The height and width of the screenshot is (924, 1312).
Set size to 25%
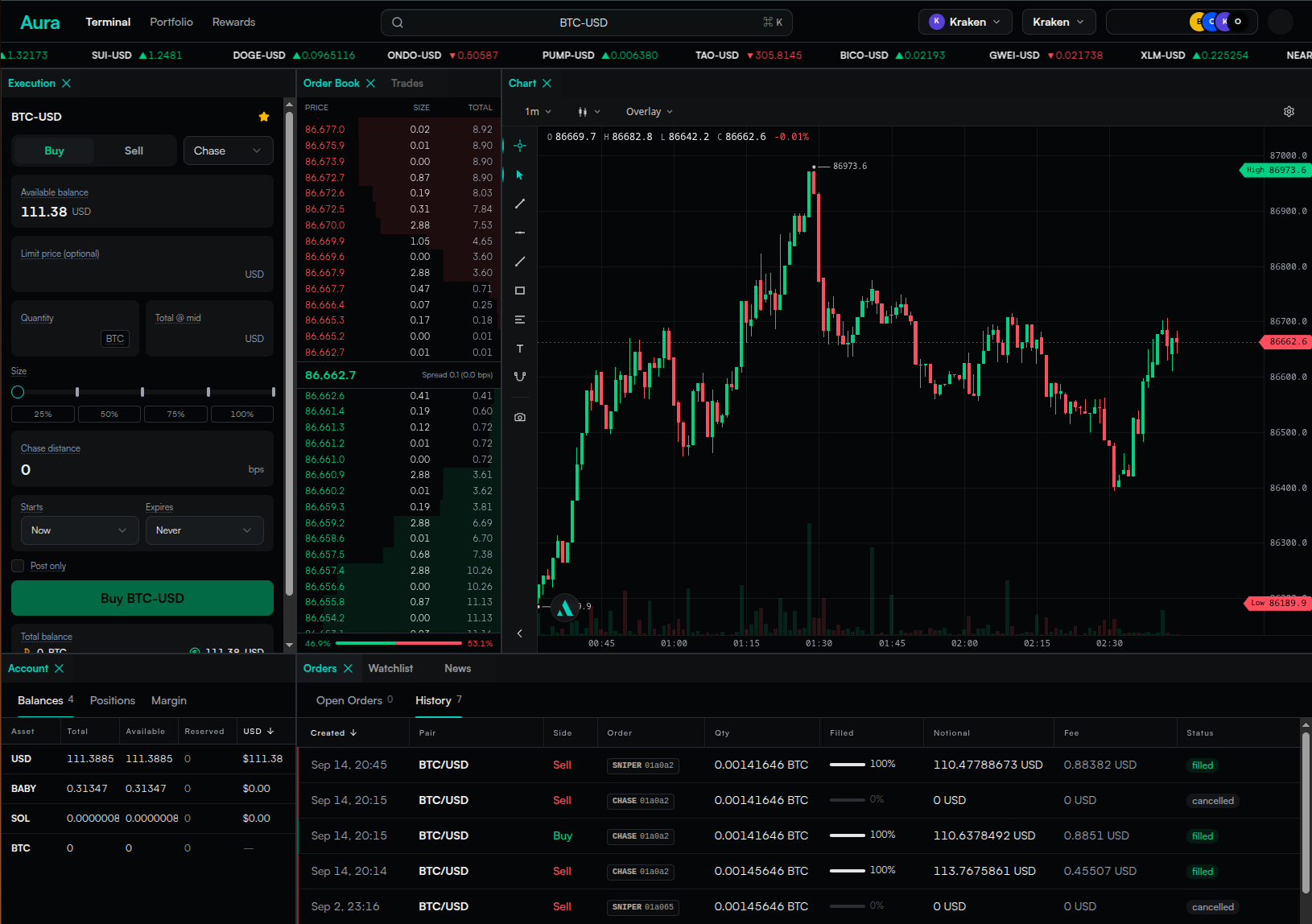(x=43, y=414)
